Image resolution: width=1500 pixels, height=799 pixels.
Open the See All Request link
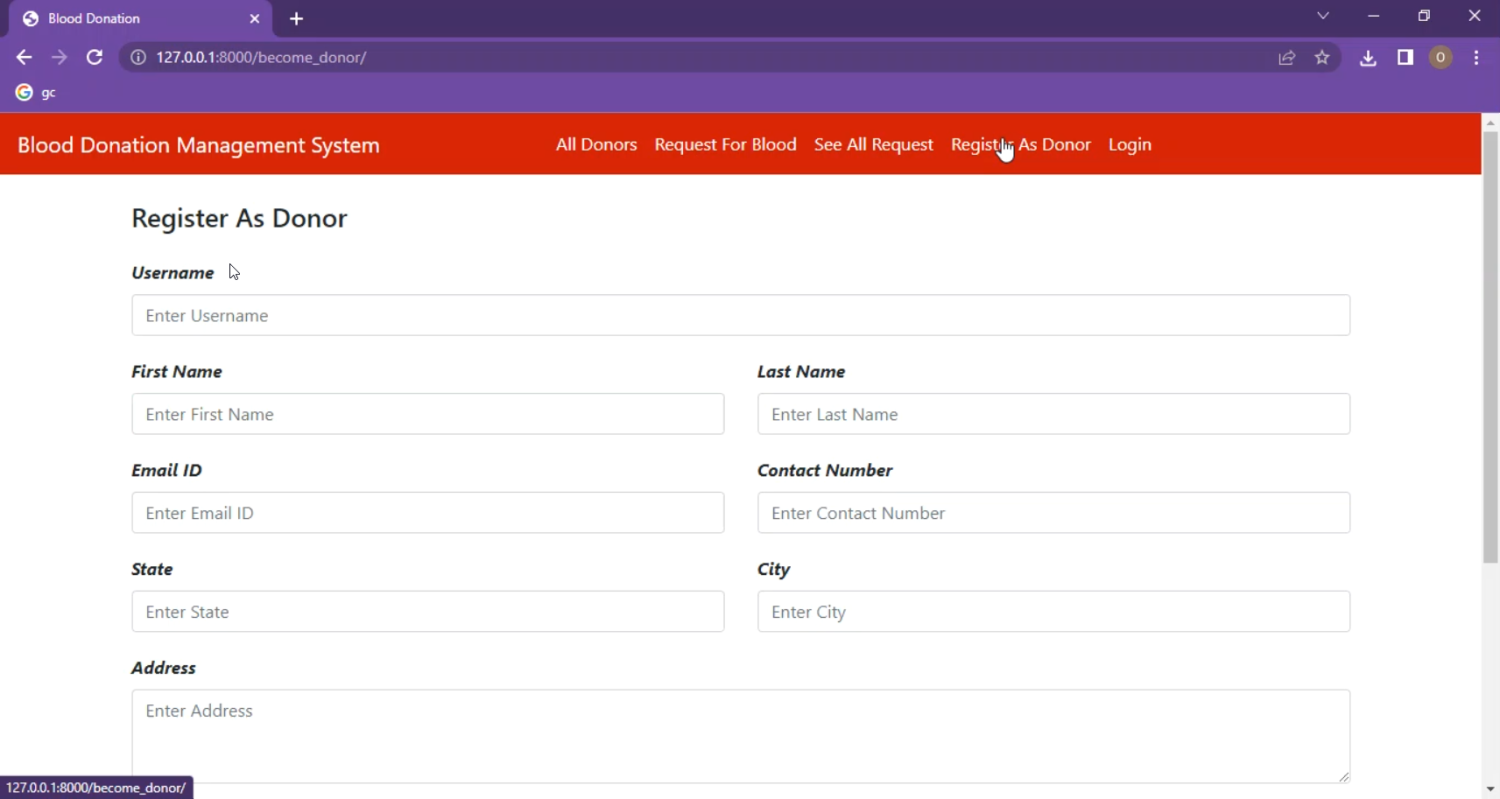[x=873, y=145]
